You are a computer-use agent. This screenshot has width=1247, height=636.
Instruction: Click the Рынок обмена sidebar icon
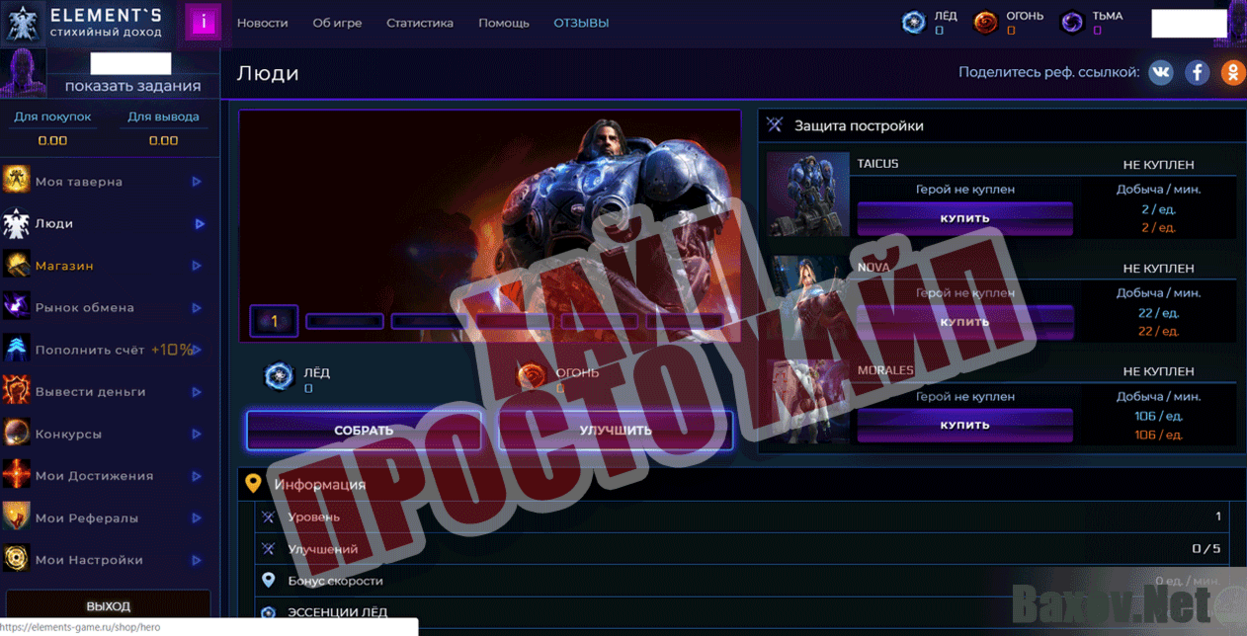point(16,307)
